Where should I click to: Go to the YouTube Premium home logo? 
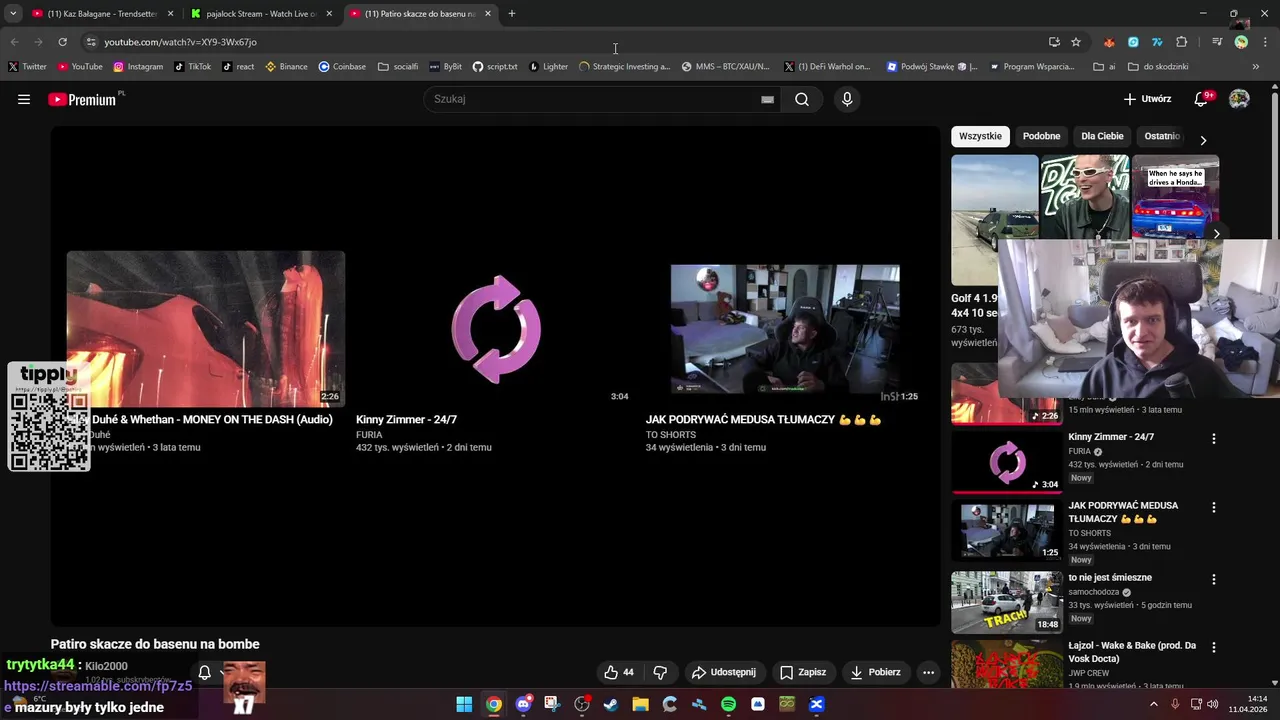tap(85, 99)
